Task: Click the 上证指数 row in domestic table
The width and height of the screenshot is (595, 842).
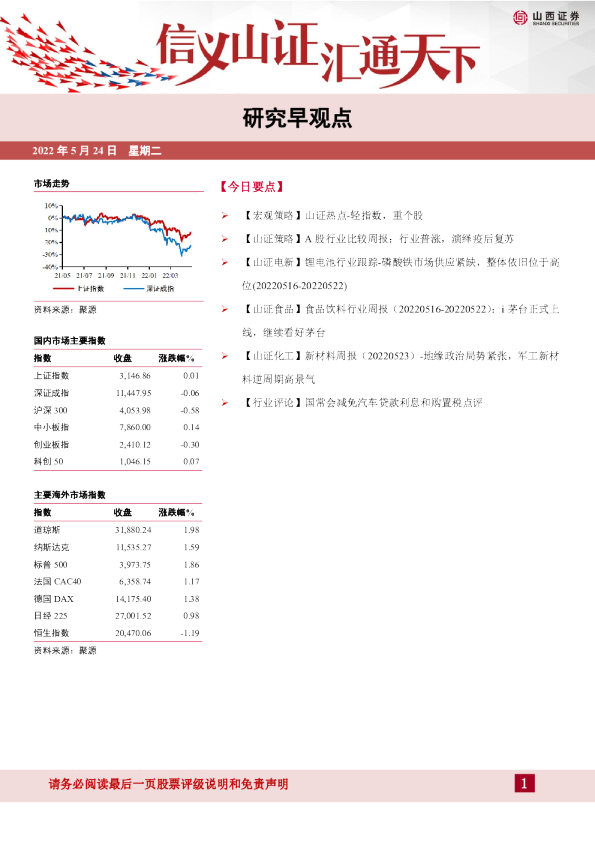Action: coord(117,376)
